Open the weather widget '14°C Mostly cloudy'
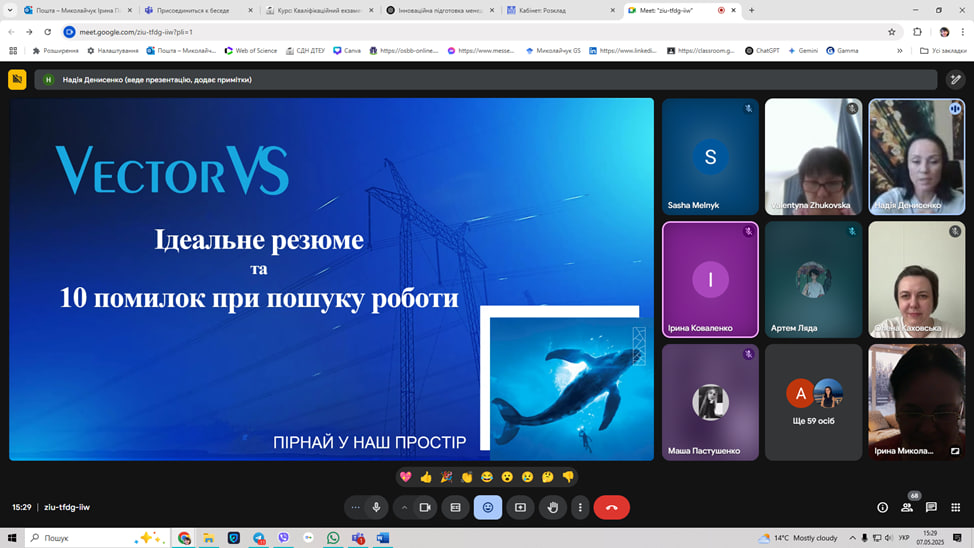 tap(798, 538)
